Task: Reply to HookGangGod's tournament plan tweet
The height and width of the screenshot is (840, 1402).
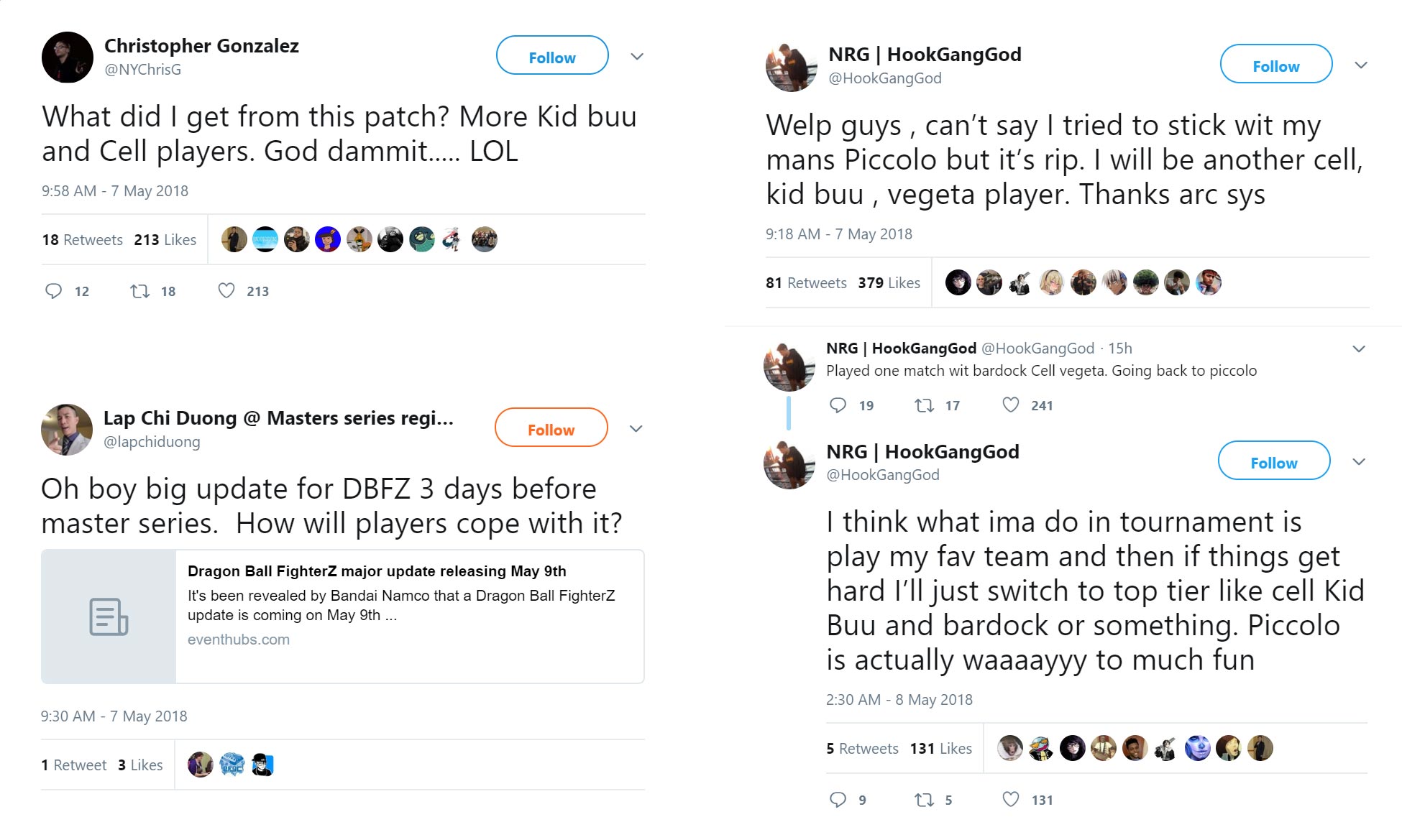Action: click(838, 799)
